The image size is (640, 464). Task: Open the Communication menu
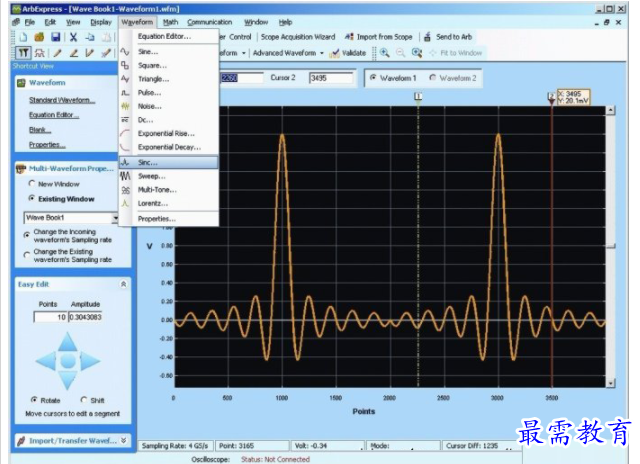pyautogui.click(x=210, y=22)
